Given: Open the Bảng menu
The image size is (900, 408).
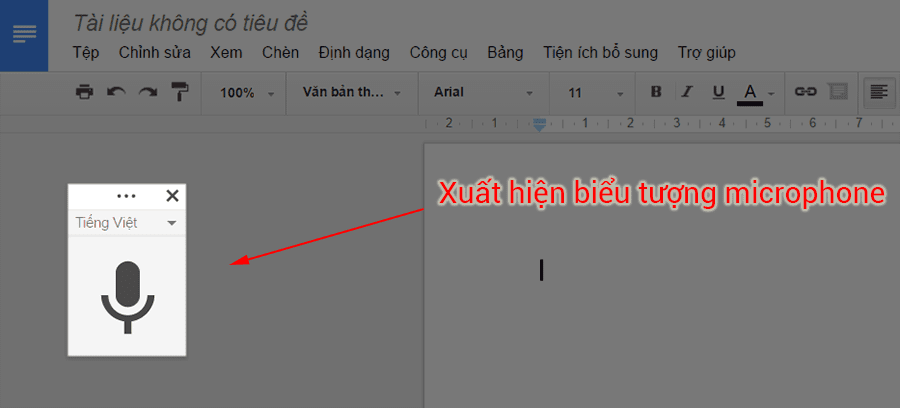Looking at the screenshot, I should coord(506,53).
